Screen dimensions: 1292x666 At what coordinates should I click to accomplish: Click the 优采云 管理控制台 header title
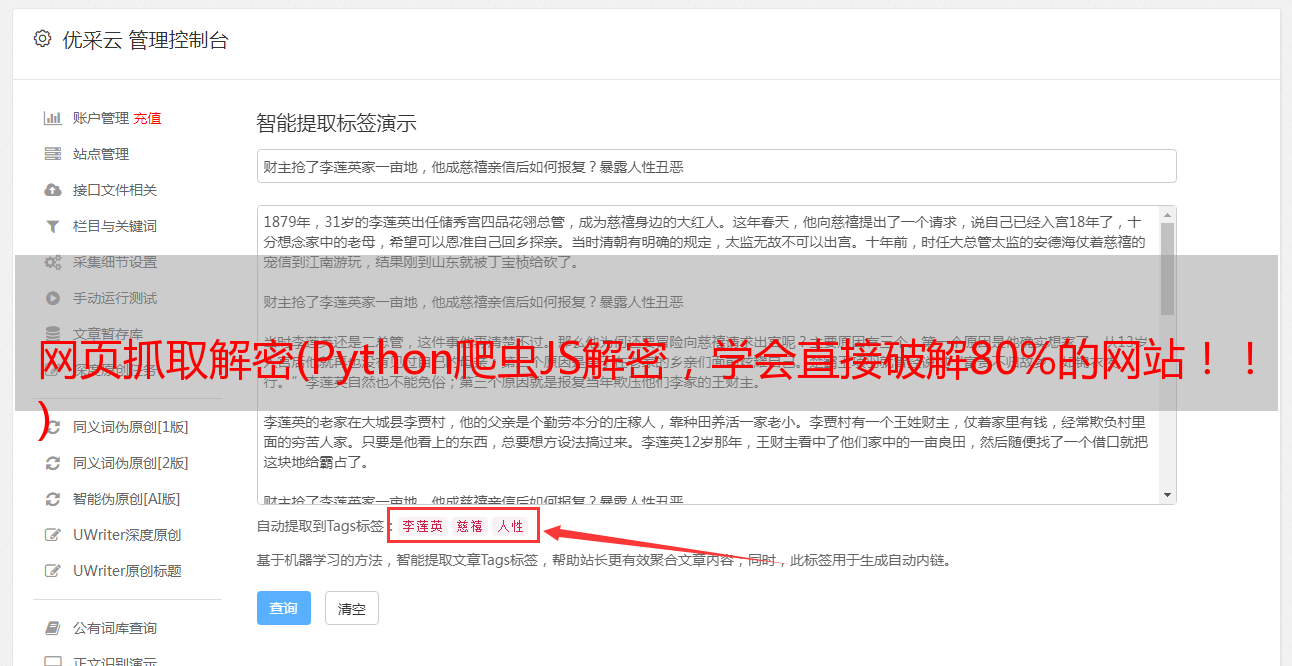pyautogui.click(x=145, y=40)
